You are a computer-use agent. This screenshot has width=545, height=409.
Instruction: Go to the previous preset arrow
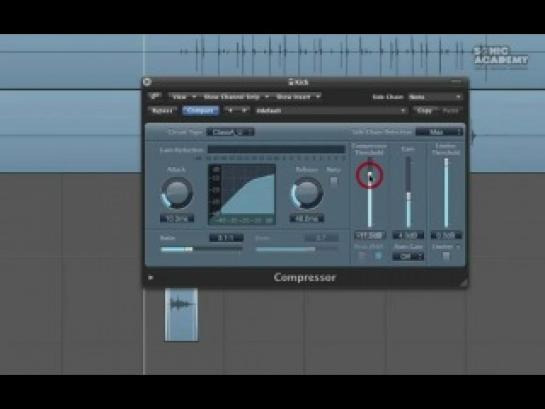(230, 111)
